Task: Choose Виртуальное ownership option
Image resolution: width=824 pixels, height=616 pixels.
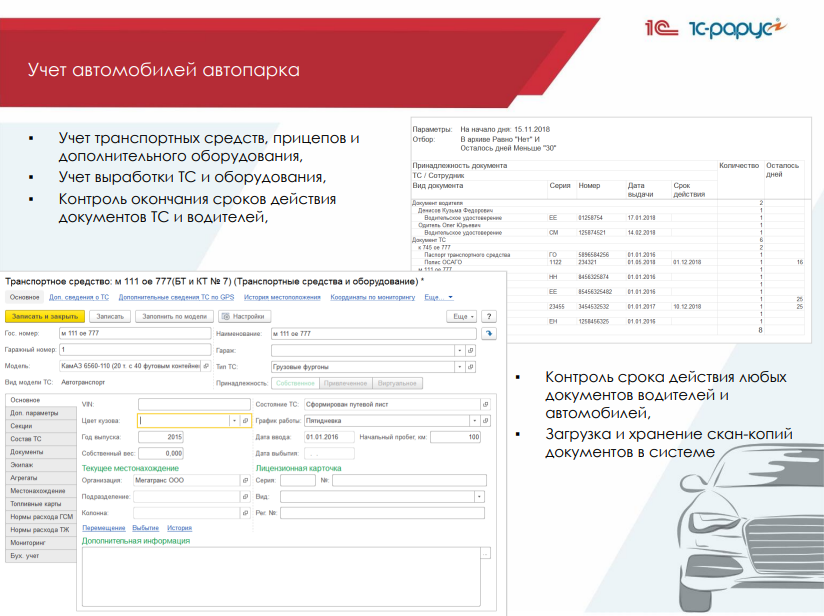Action: coord(397,383)
